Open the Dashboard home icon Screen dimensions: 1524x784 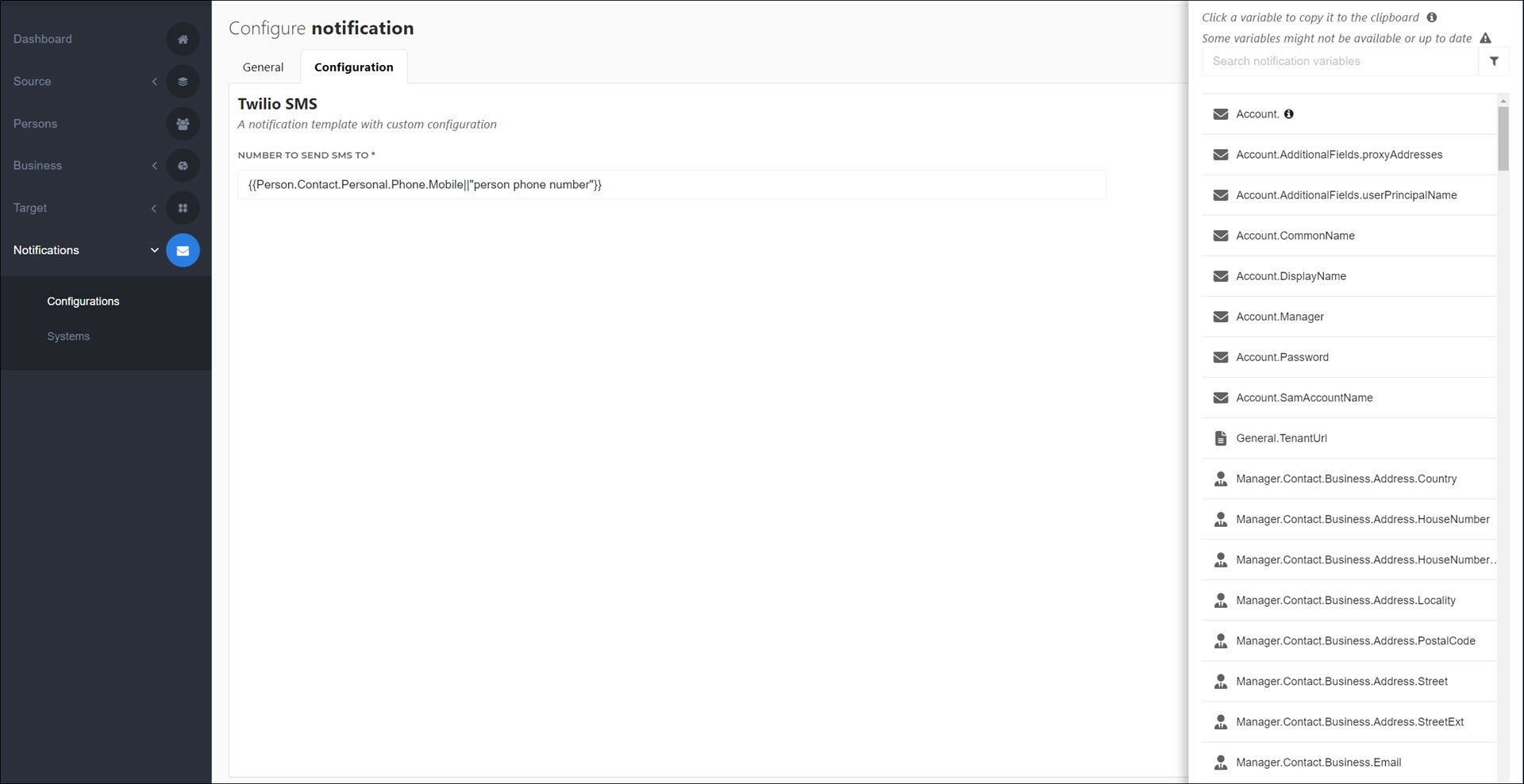pos(183,39)
